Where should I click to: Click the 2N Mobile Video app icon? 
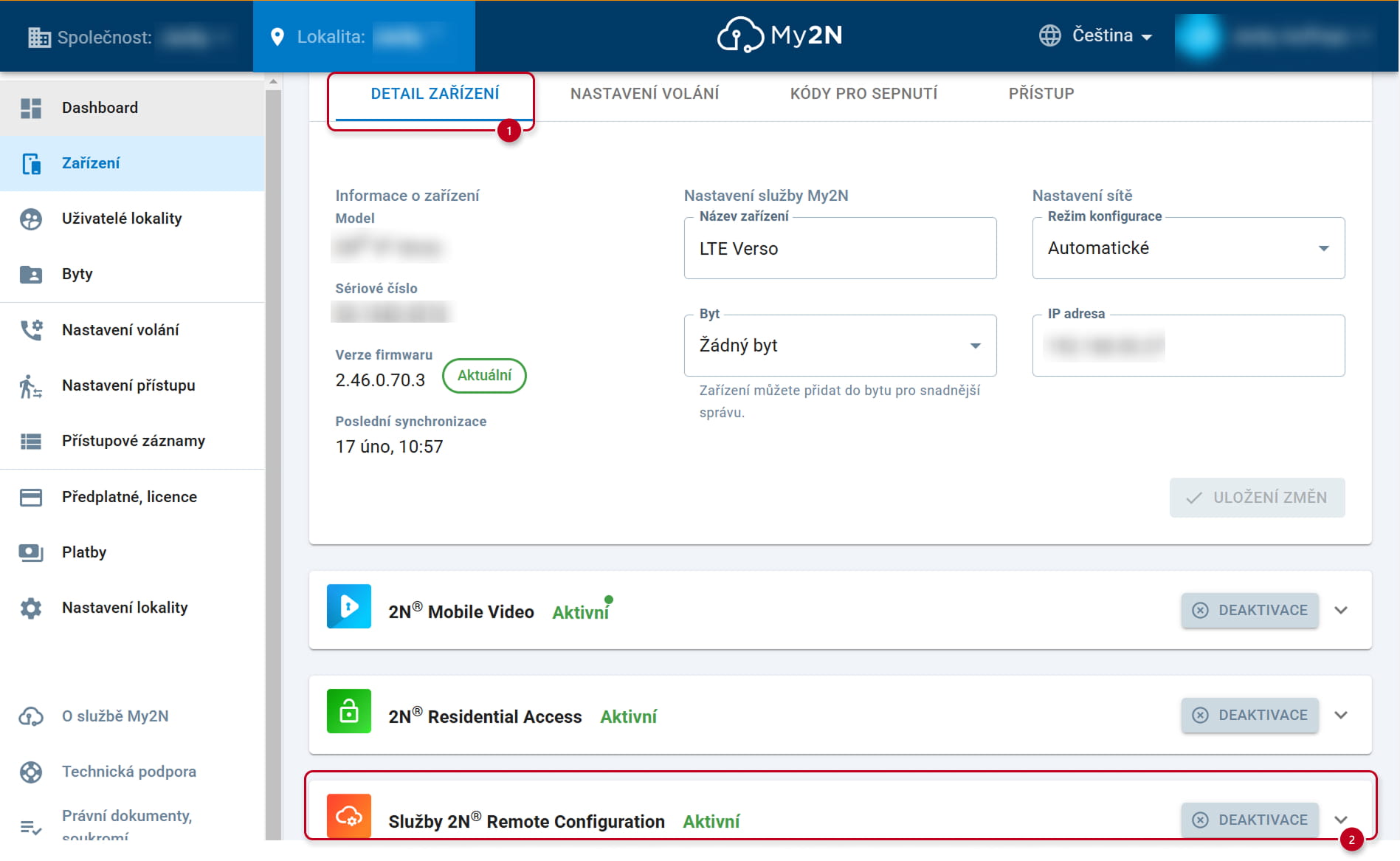click(349, 606)
